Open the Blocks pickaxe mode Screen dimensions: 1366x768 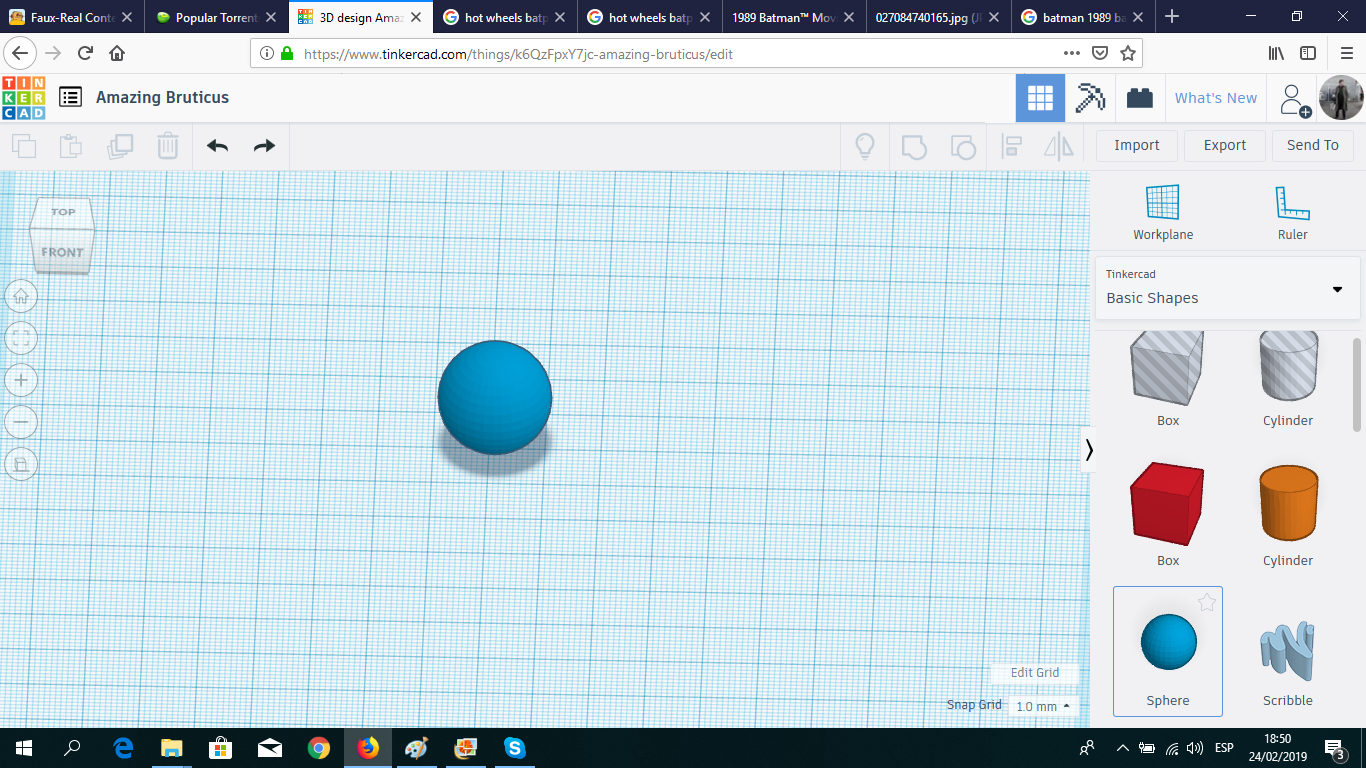[x=1090, y=98]
